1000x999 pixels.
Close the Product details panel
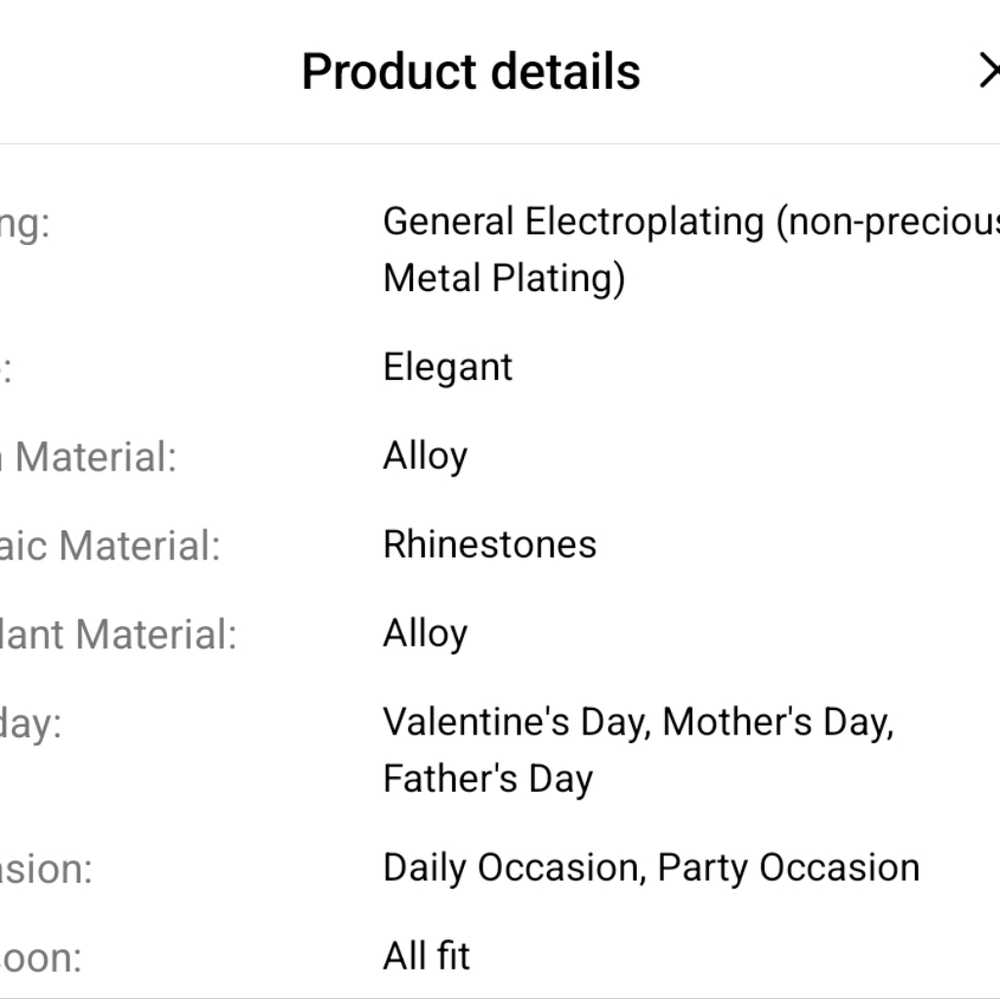point(989,71)
